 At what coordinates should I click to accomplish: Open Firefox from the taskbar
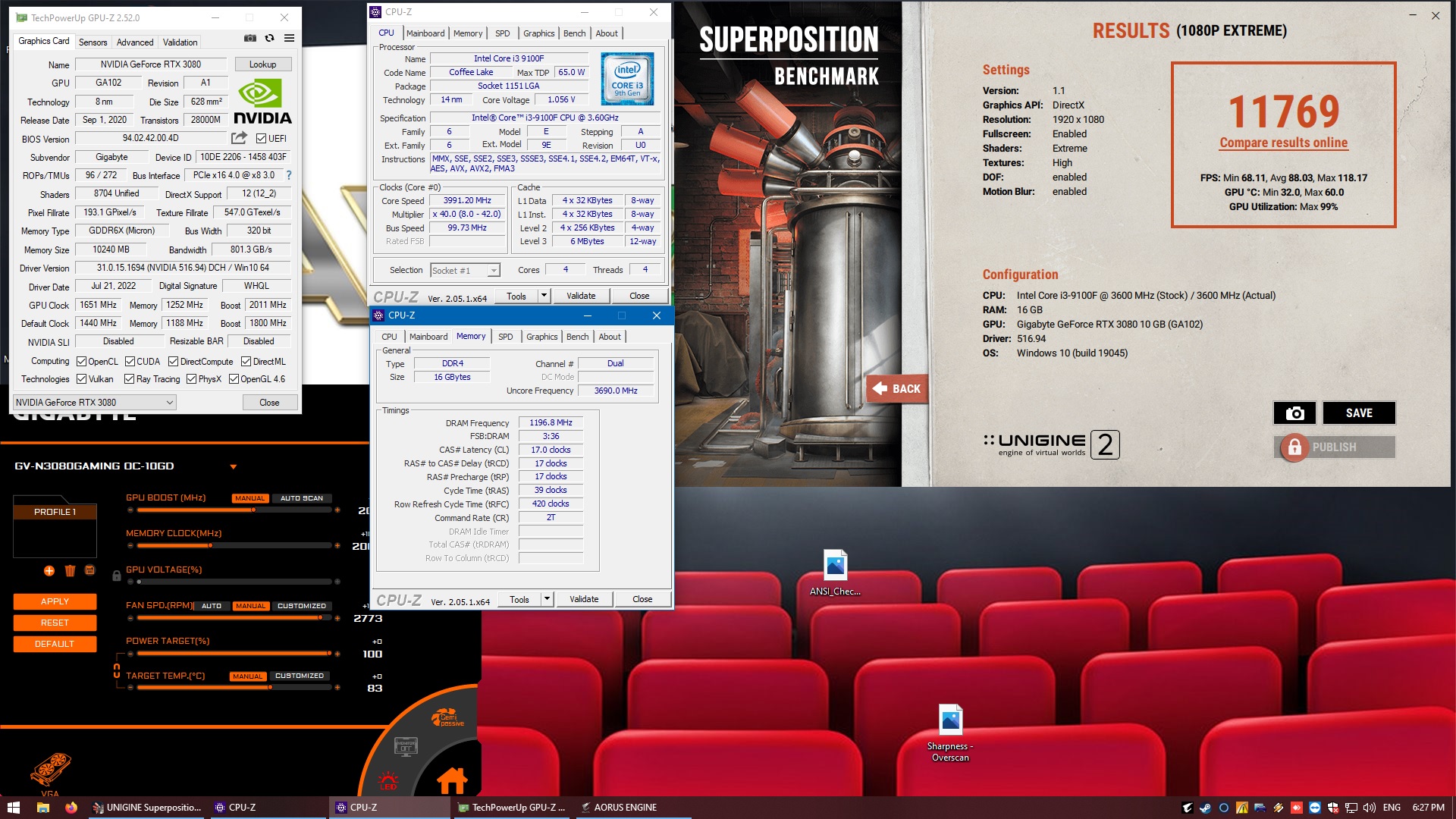(x=71, y=808)
